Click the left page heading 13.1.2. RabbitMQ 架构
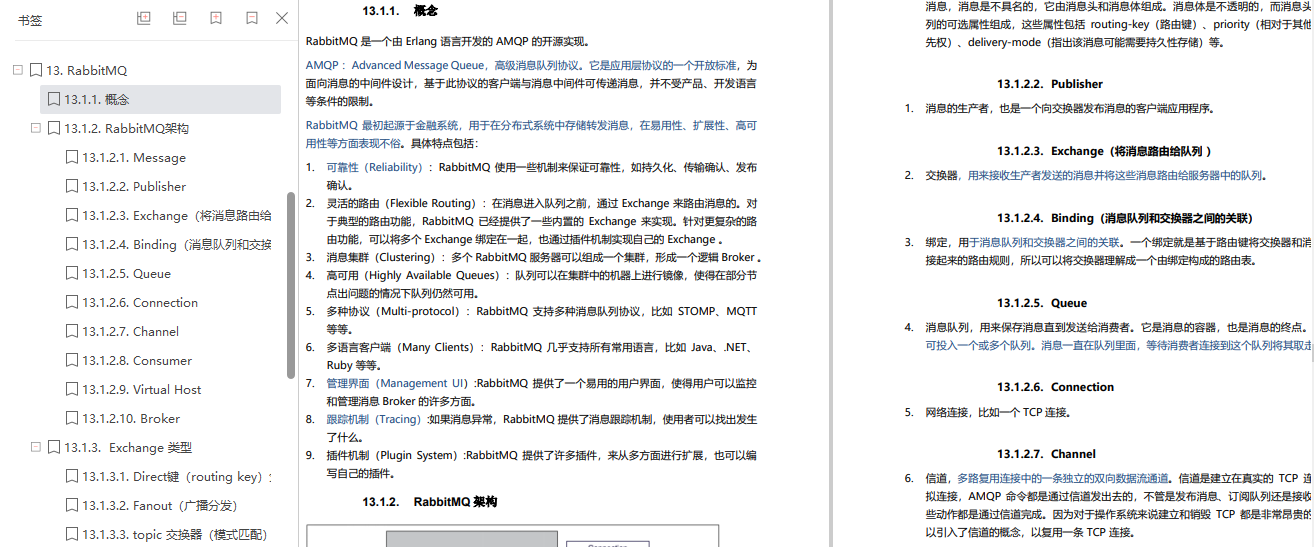The height and width of the screenshot is (547, 1314). (429, 501)
